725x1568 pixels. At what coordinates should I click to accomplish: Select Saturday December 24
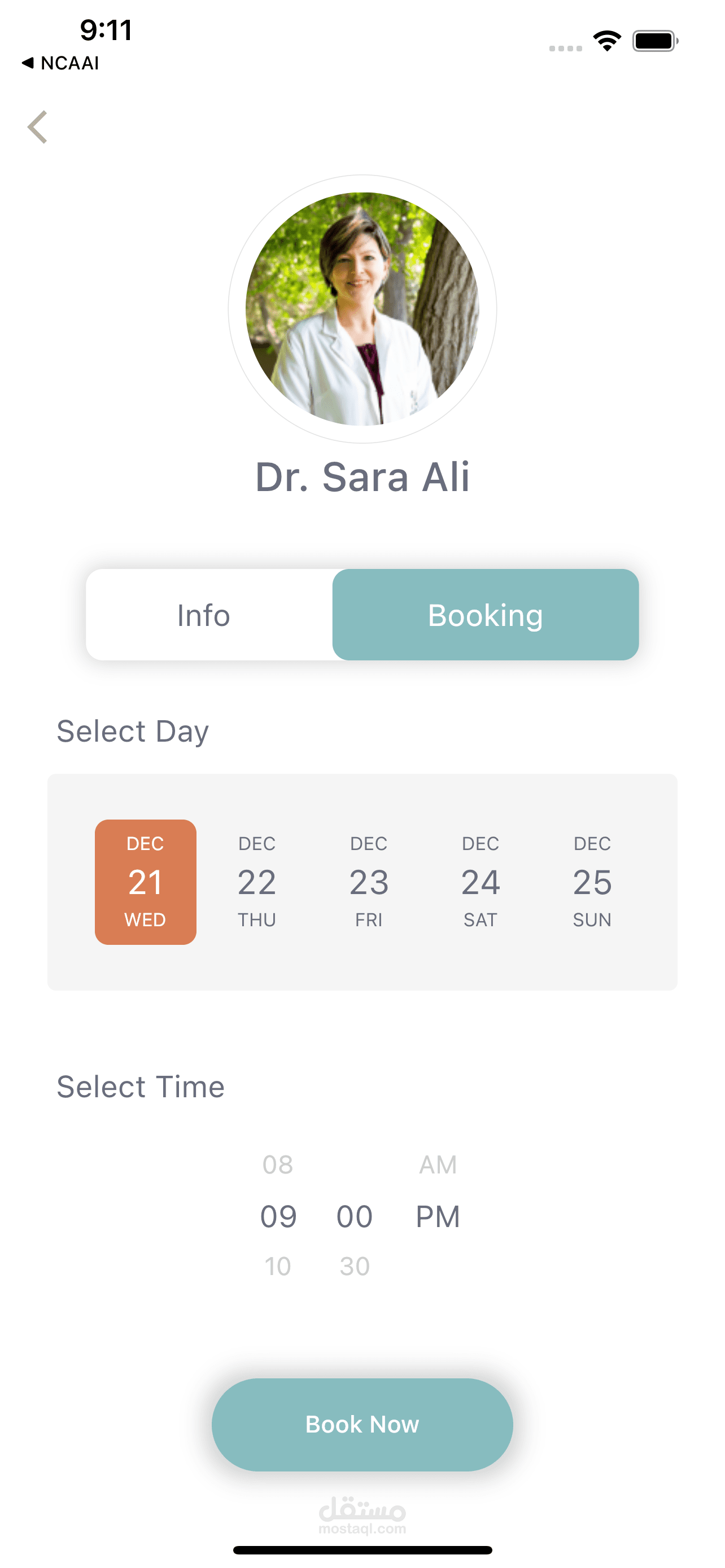pos(481,882)
